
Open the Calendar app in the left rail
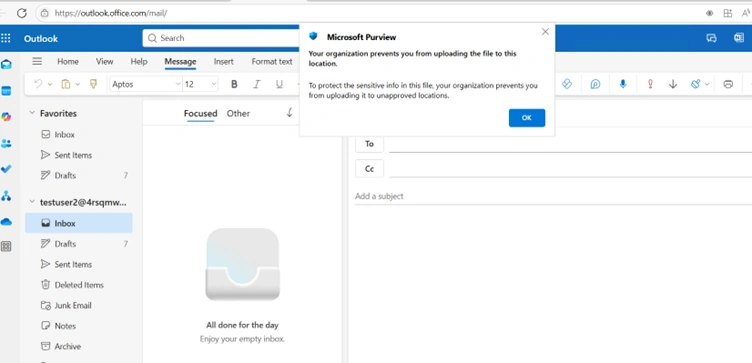[x=6, y=91]
